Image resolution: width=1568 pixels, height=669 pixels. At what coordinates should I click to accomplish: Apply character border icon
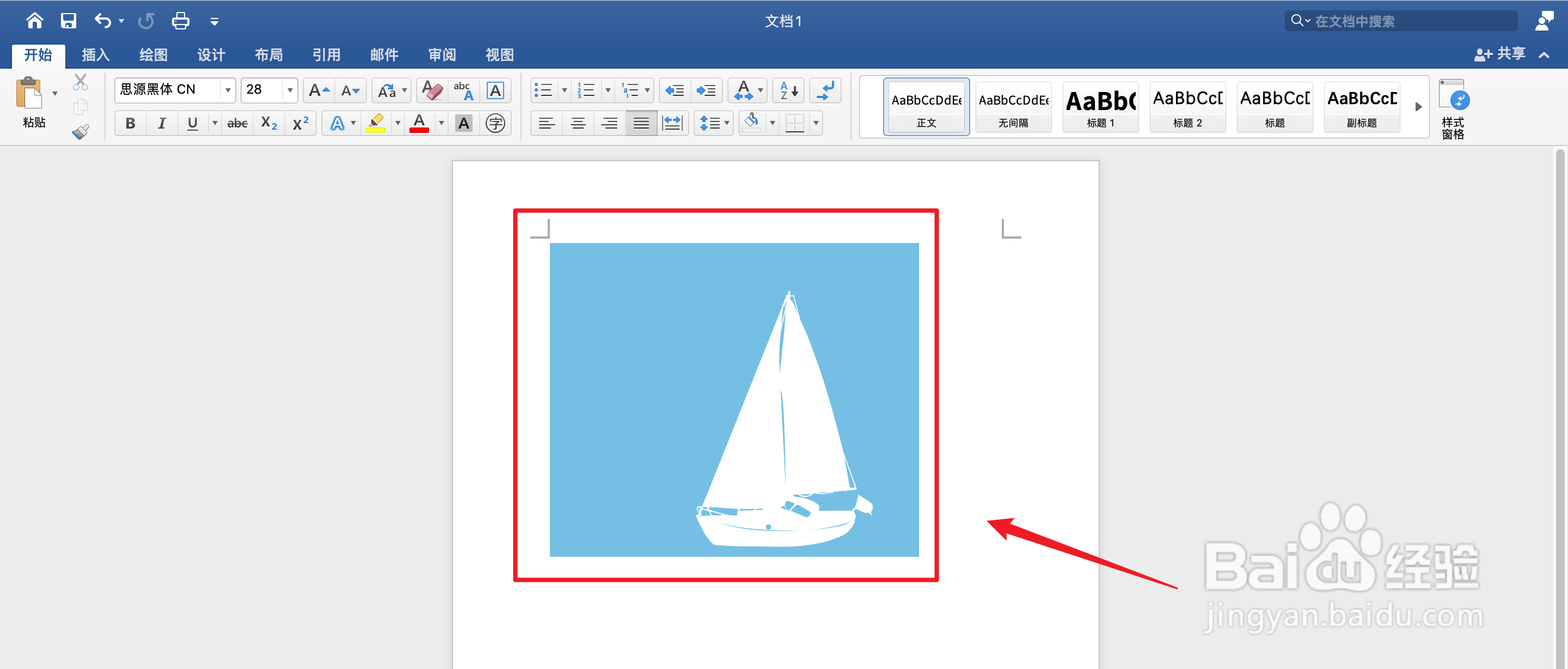pos(495,90)
